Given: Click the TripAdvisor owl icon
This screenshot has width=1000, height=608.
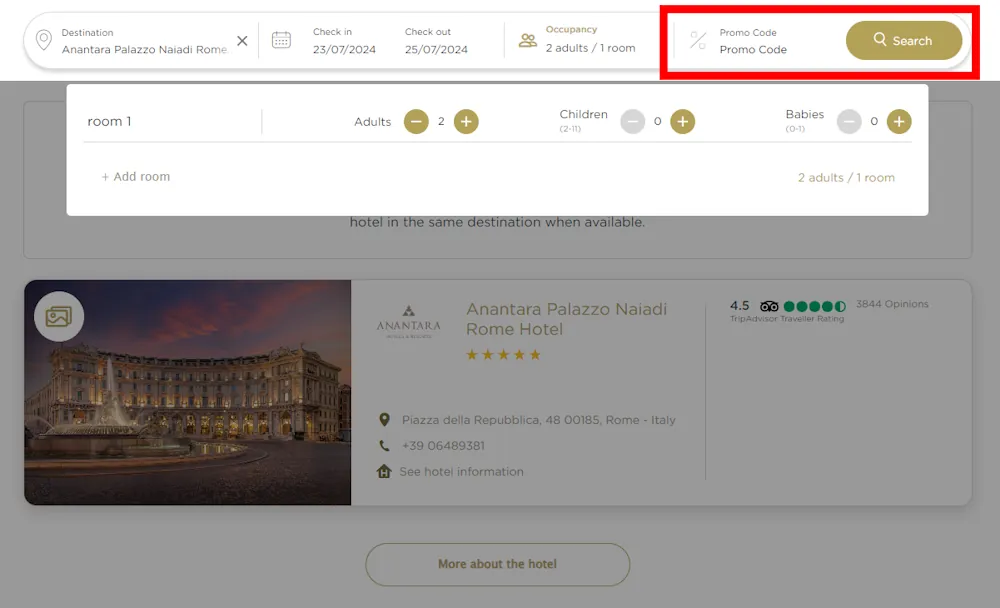Looking at the screenshot, I should coord(768,306).
